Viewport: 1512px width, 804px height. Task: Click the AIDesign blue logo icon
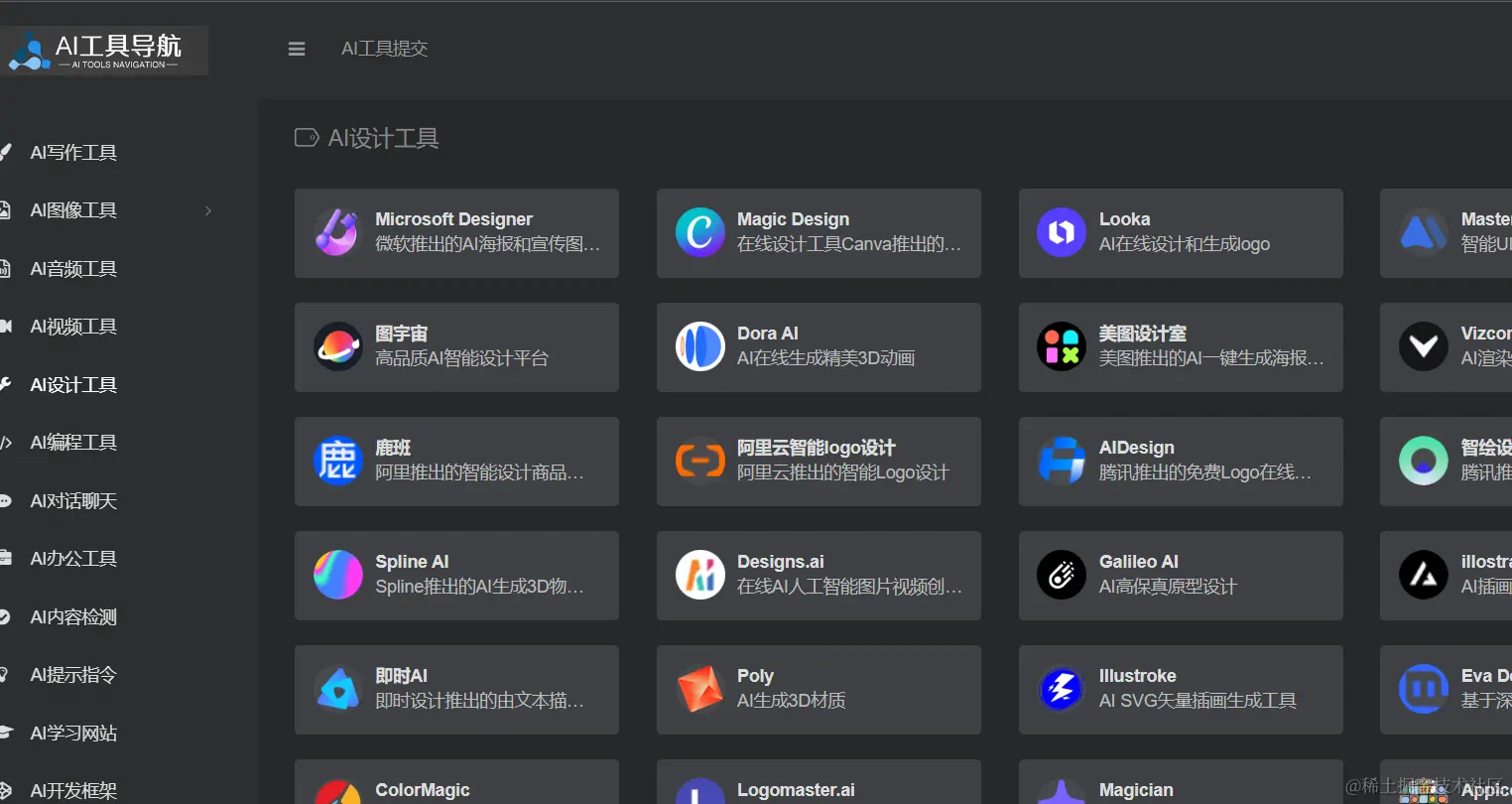point(1062,461)
